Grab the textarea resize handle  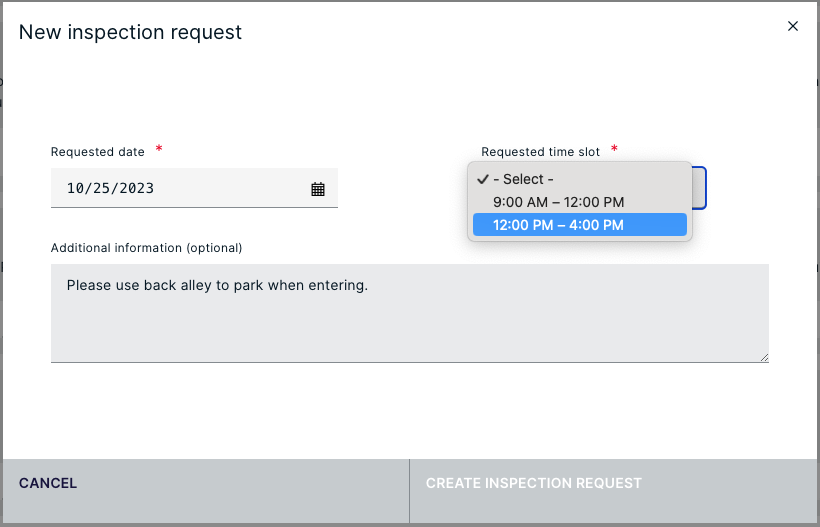(x=764, y=358)
